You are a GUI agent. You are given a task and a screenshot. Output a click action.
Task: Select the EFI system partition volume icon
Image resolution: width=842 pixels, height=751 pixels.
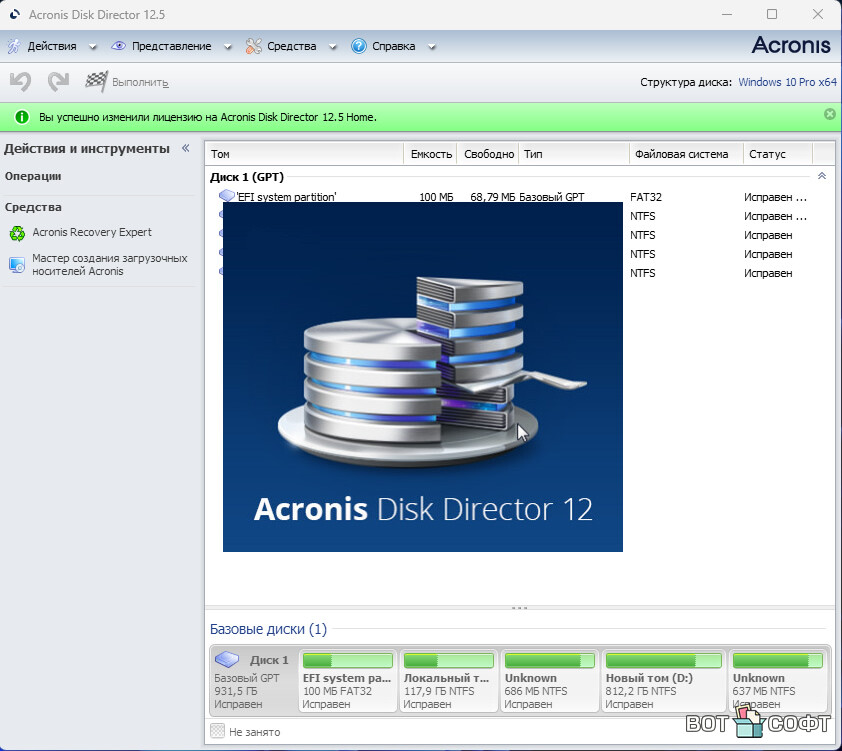pos(227,197)
